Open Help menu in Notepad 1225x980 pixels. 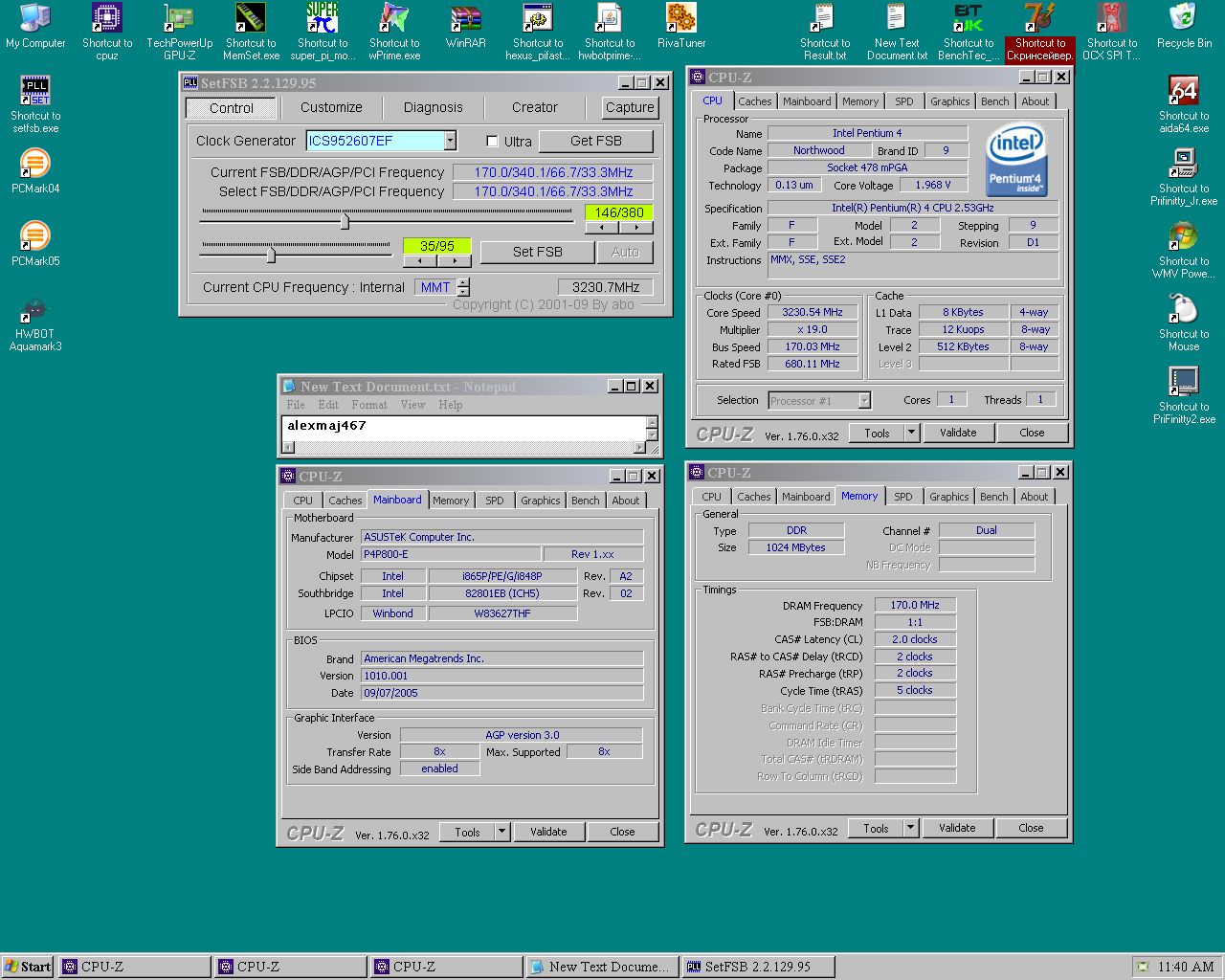tap(451, 405)
